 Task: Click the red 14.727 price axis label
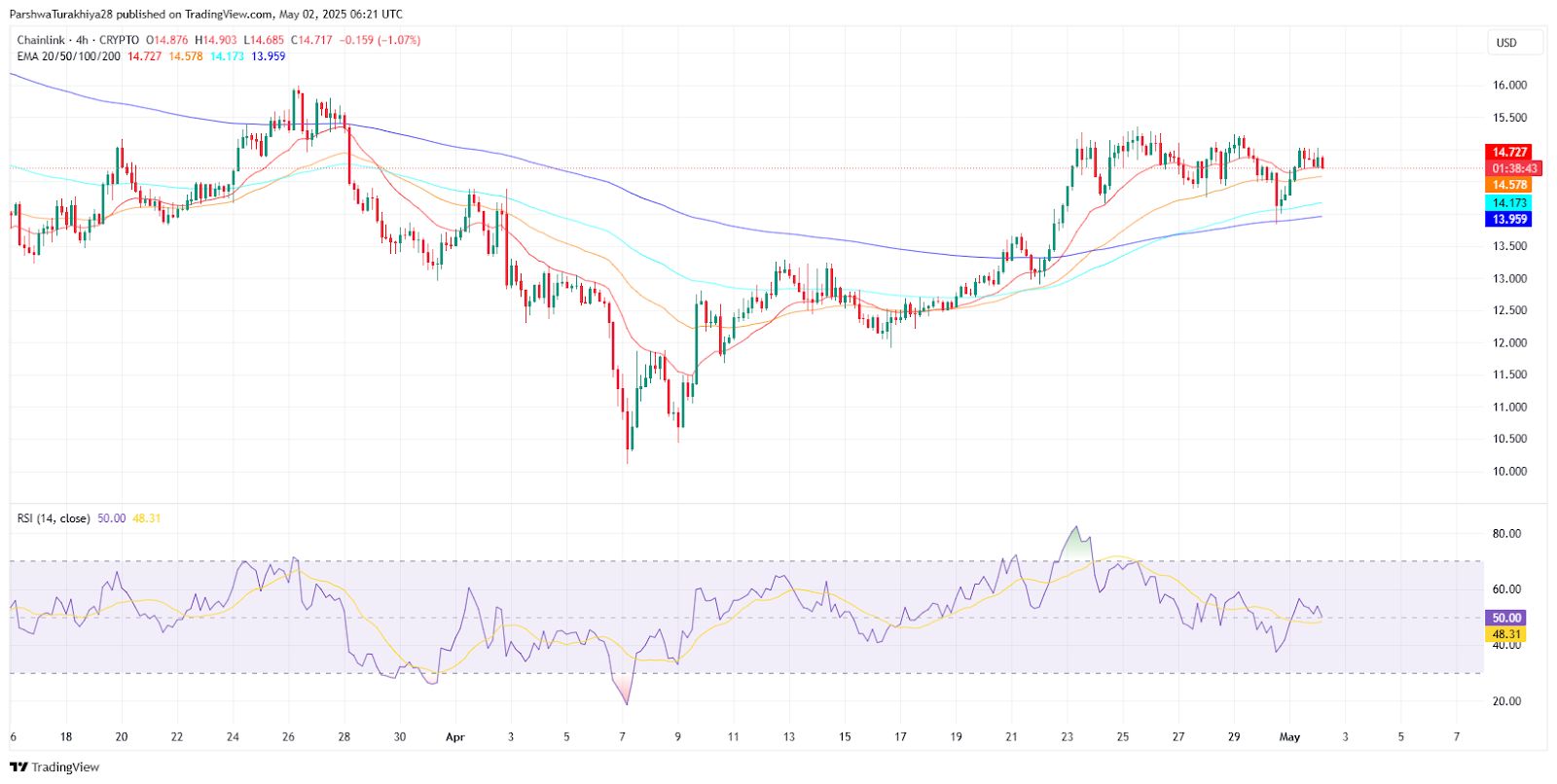click(x=1509, y=152)
